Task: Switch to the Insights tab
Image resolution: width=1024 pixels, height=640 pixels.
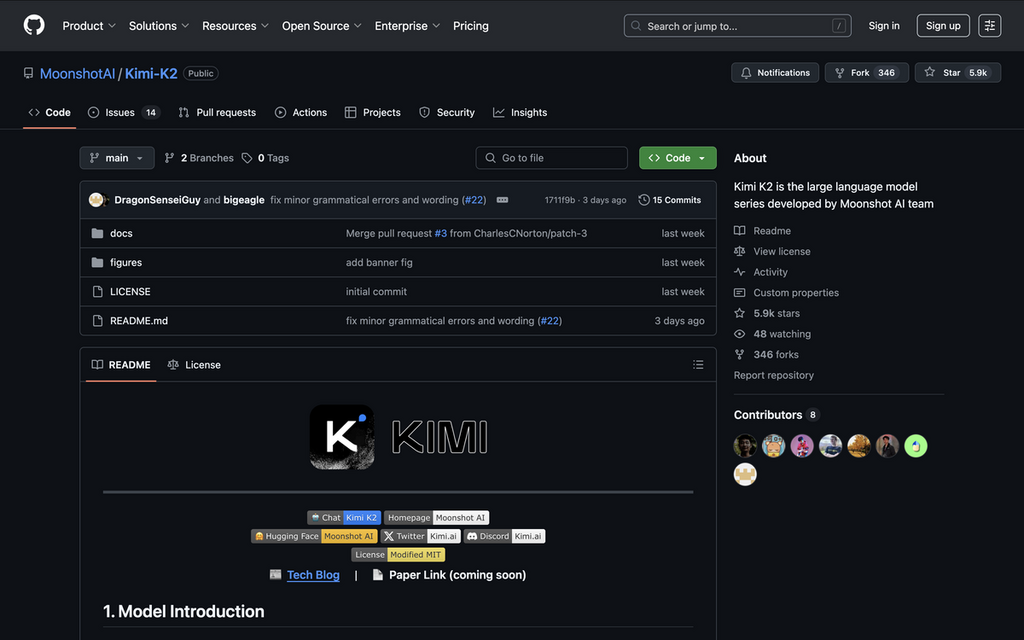Action: (x=520, y=112)
